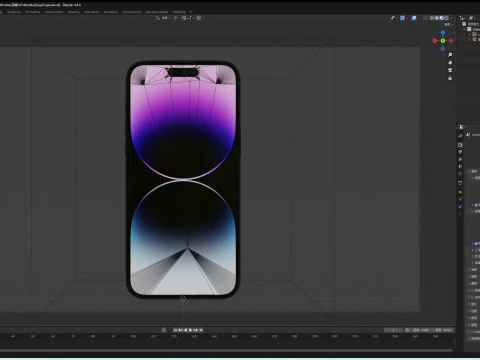Open the Animation workspace tab
Image resolution: width=480 pixels, height=360 pixels.
(92, 12)
